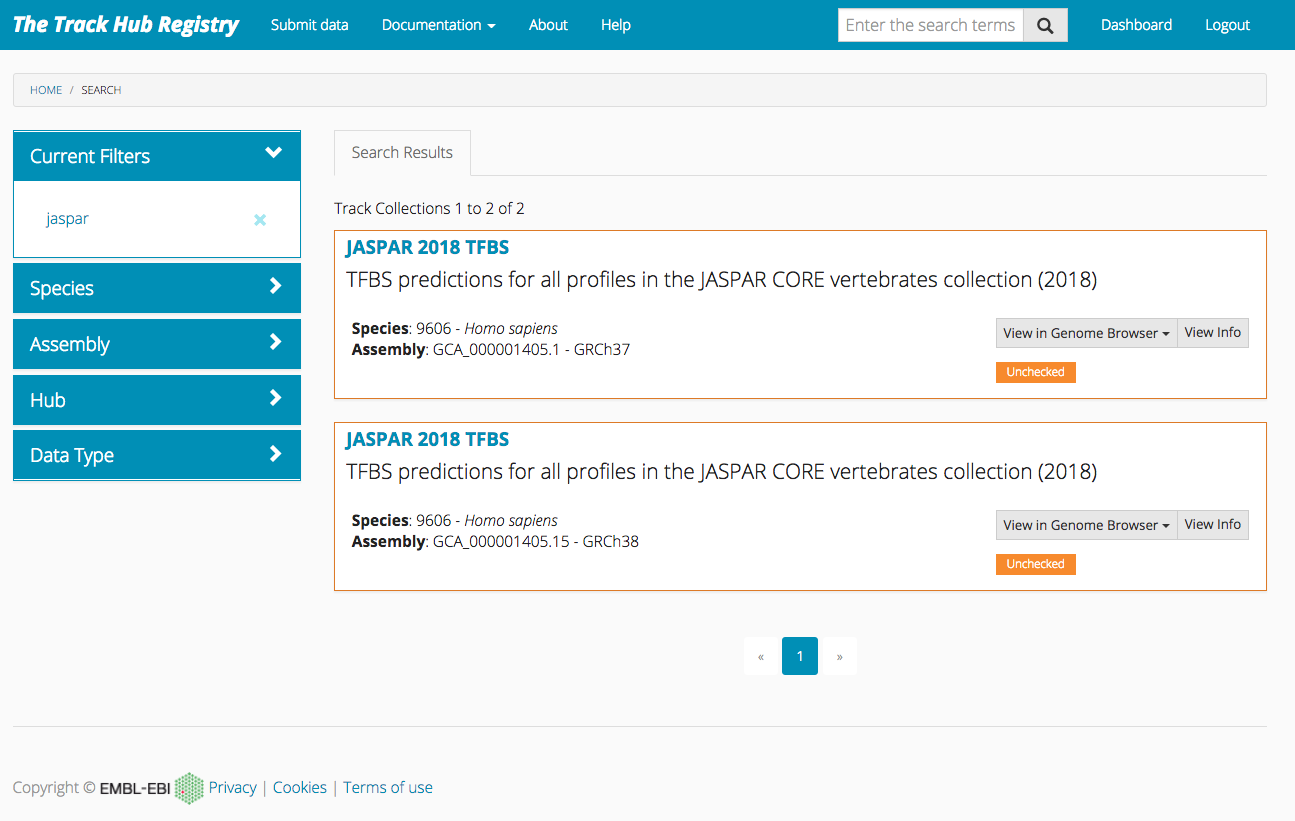The width and height of the screenshot is (1295, 821).
Task: Open View in Genome Browser for GRCh37
Action: (x=1086, y=333)
